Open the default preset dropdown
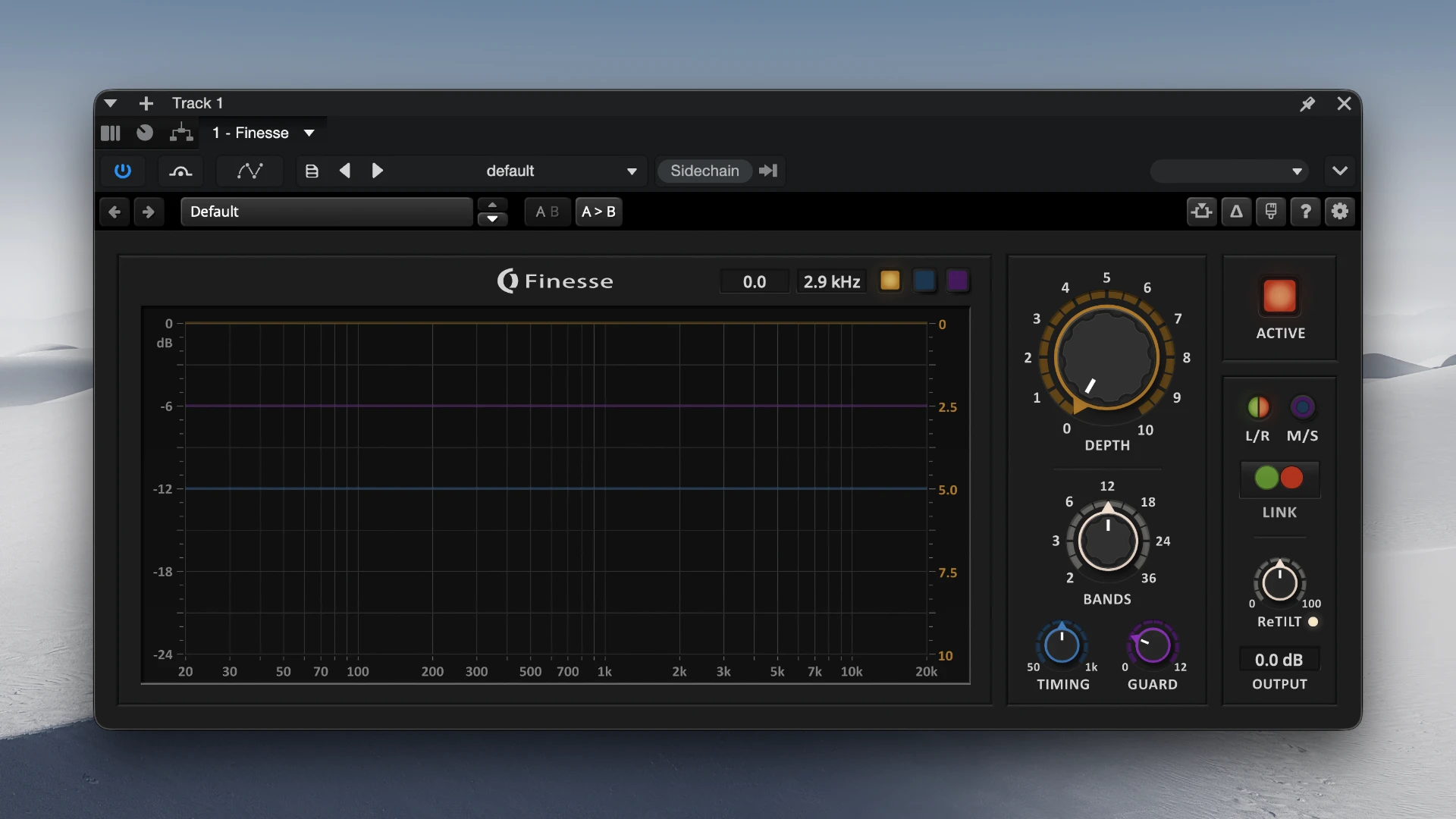Screen dimensions: 1456x819 561,171
